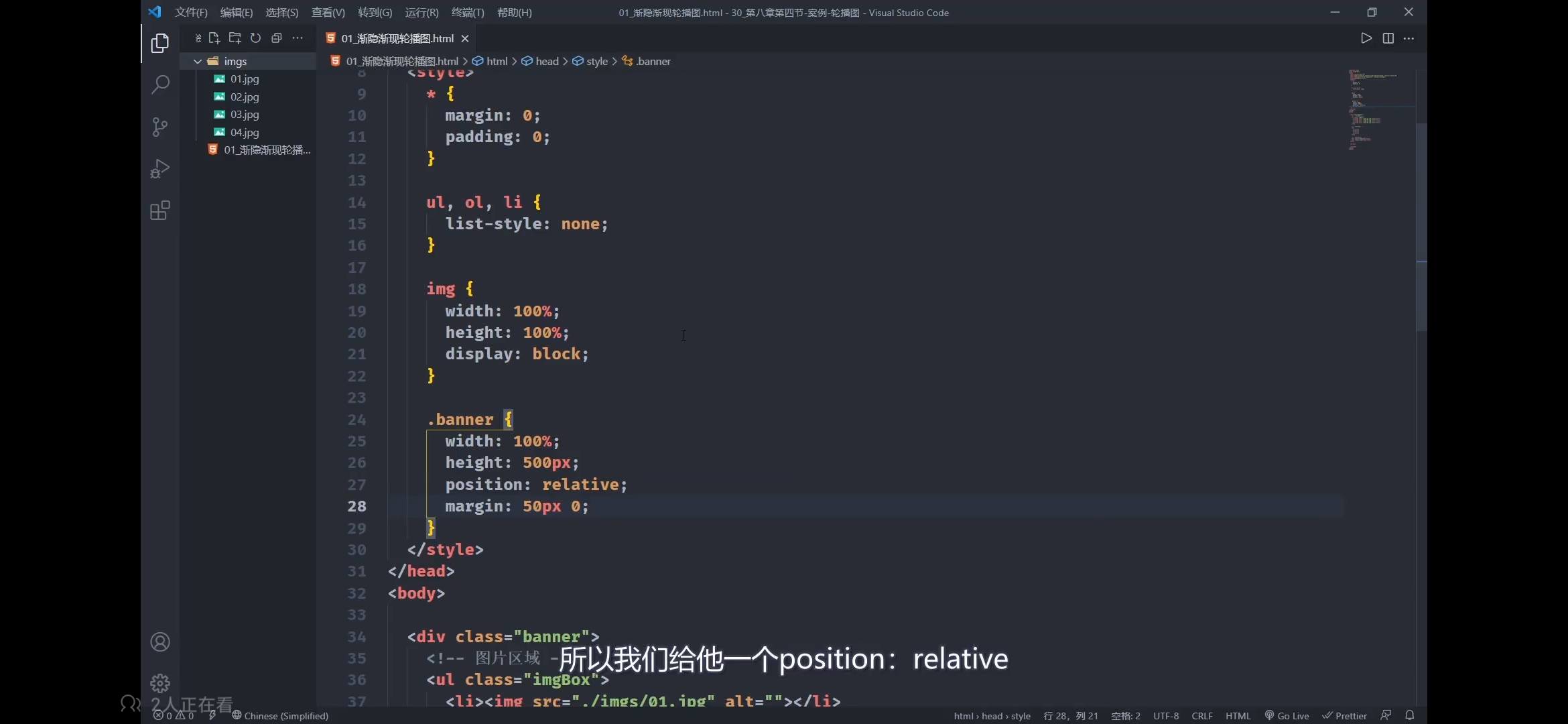Refresh the explorer file list
The image size is (1568, 724).
(x=255, y=38)
